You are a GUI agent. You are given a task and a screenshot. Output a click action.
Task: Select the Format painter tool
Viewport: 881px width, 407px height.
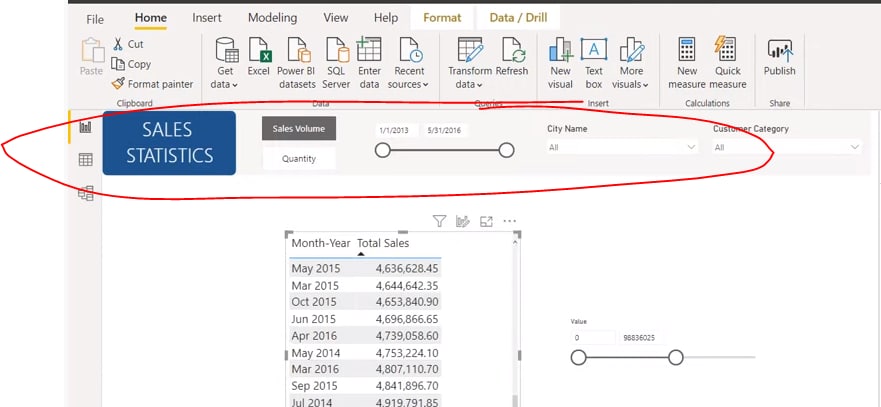click(152, 84)
